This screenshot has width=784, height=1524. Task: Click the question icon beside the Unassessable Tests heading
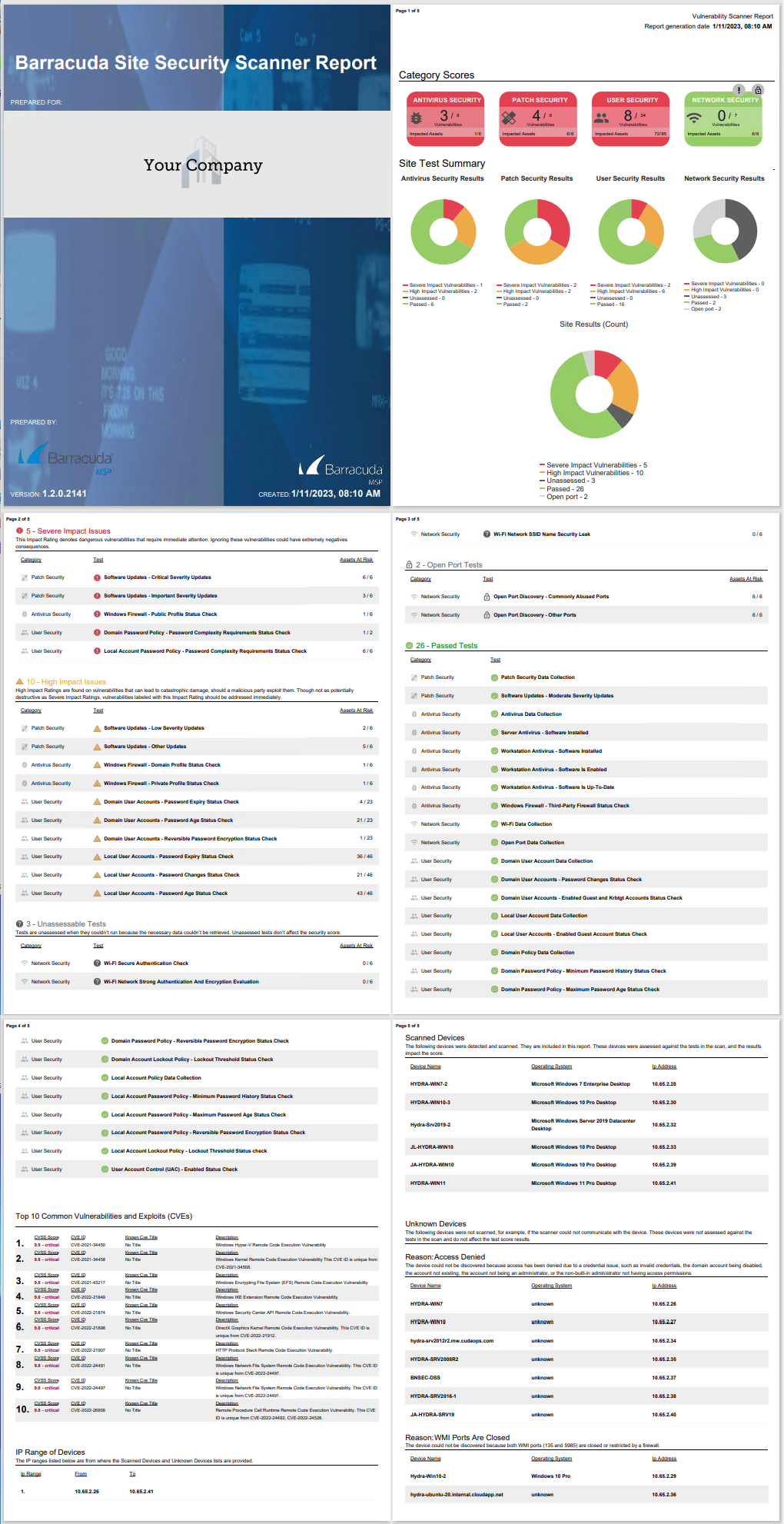20,923
